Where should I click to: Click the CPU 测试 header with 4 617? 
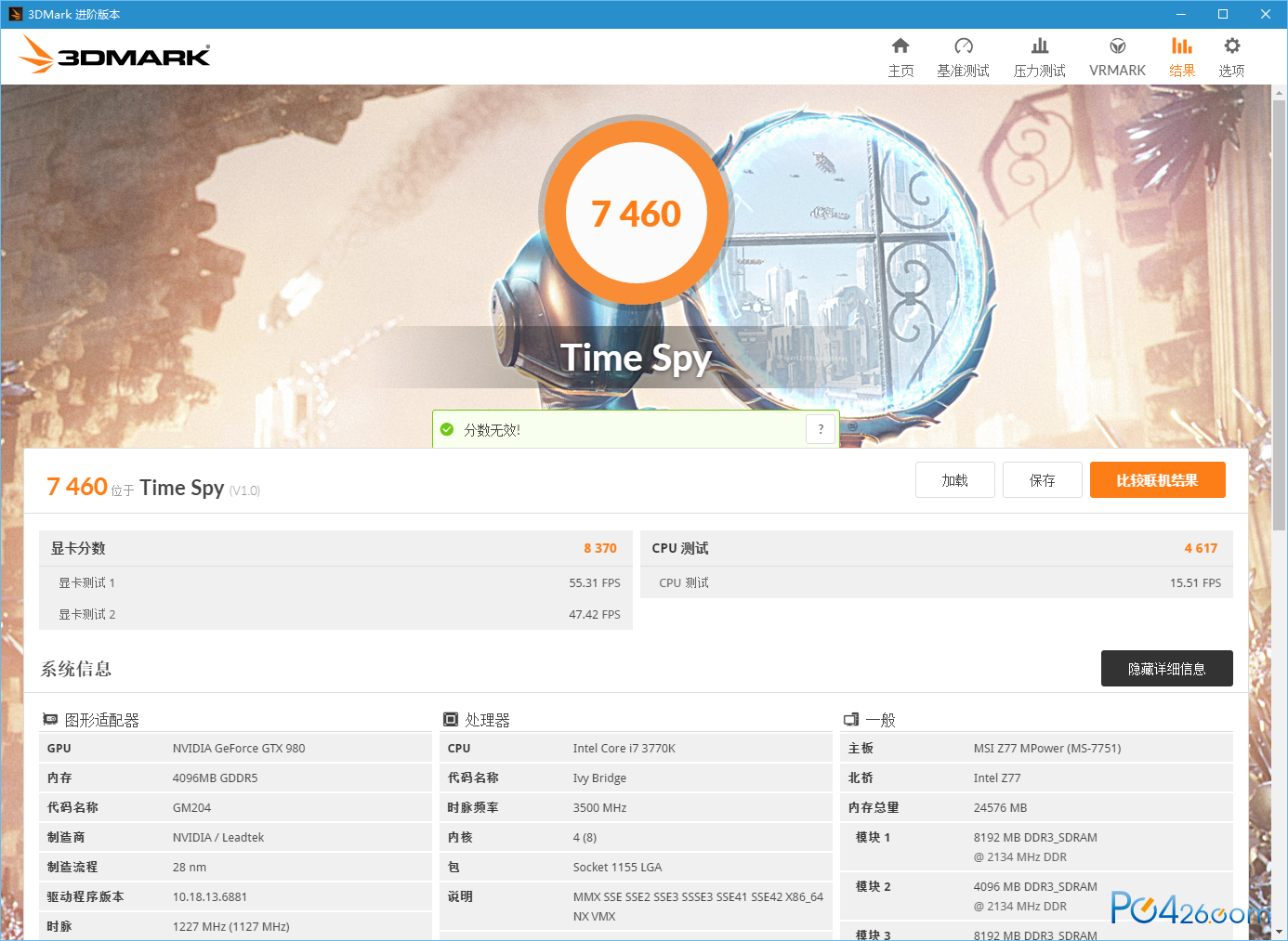tap(937, 548)
